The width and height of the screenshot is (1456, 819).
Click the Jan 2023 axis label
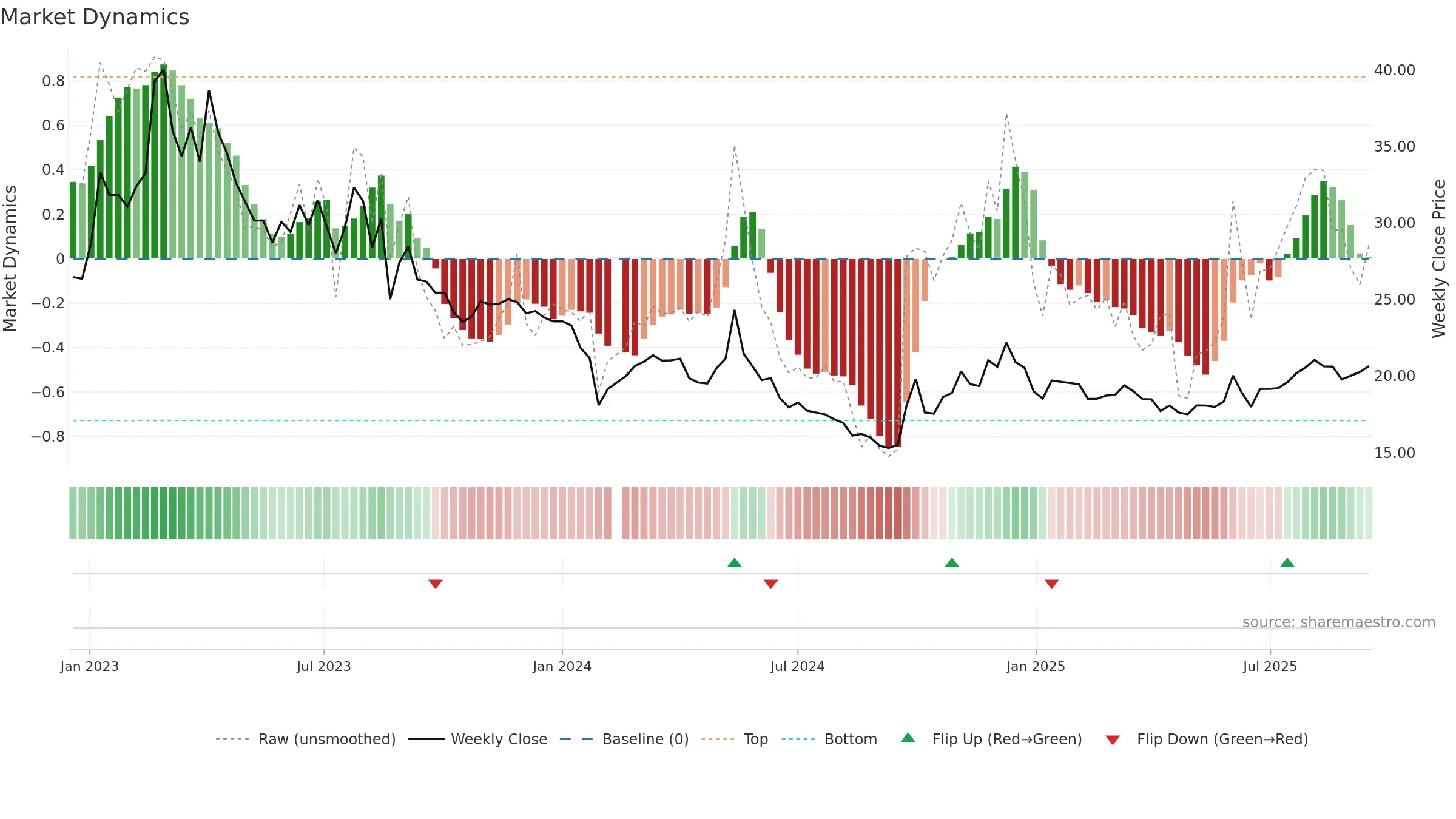[90, 666]
